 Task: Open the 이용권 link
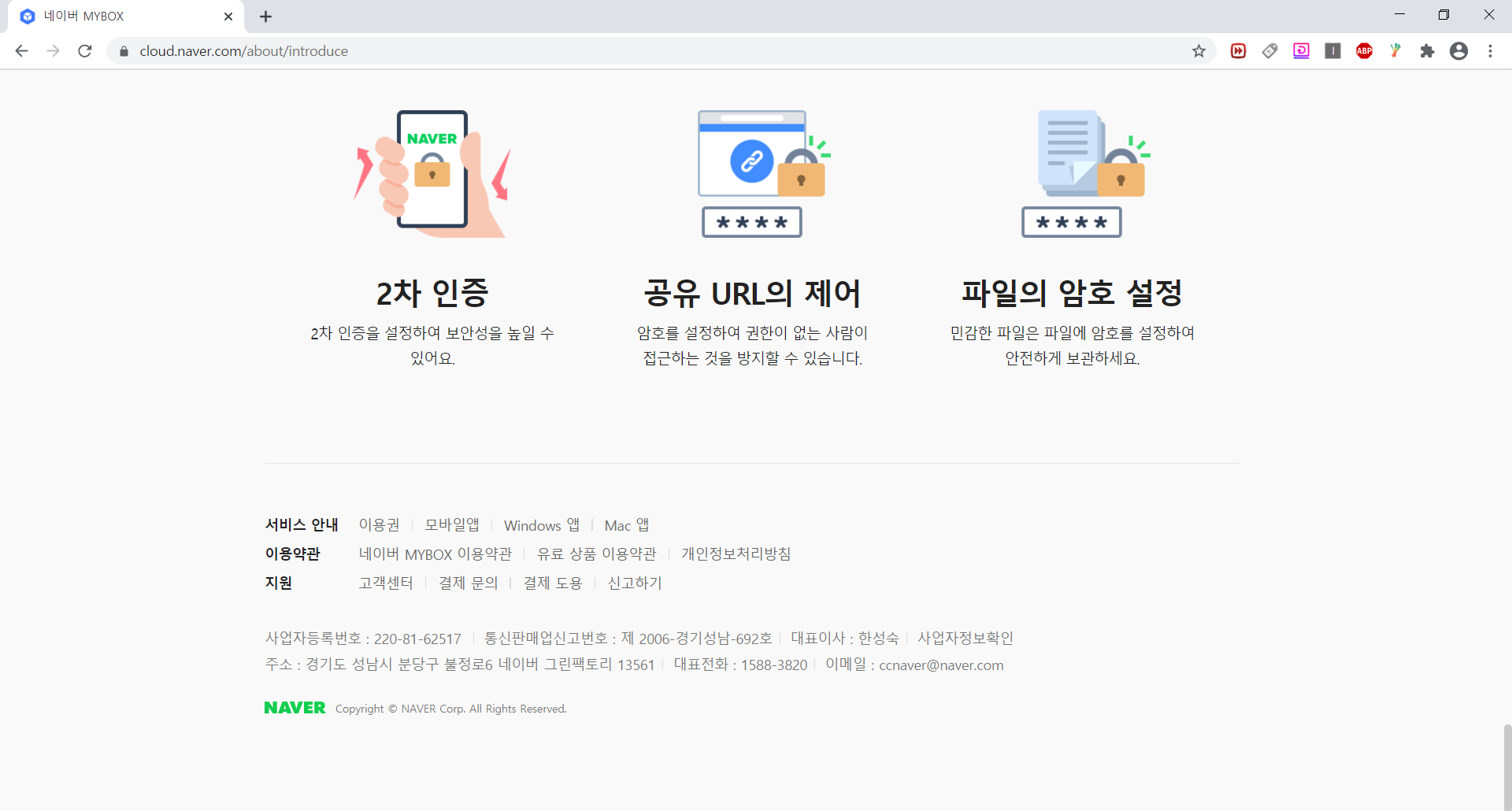pos(380,525)
